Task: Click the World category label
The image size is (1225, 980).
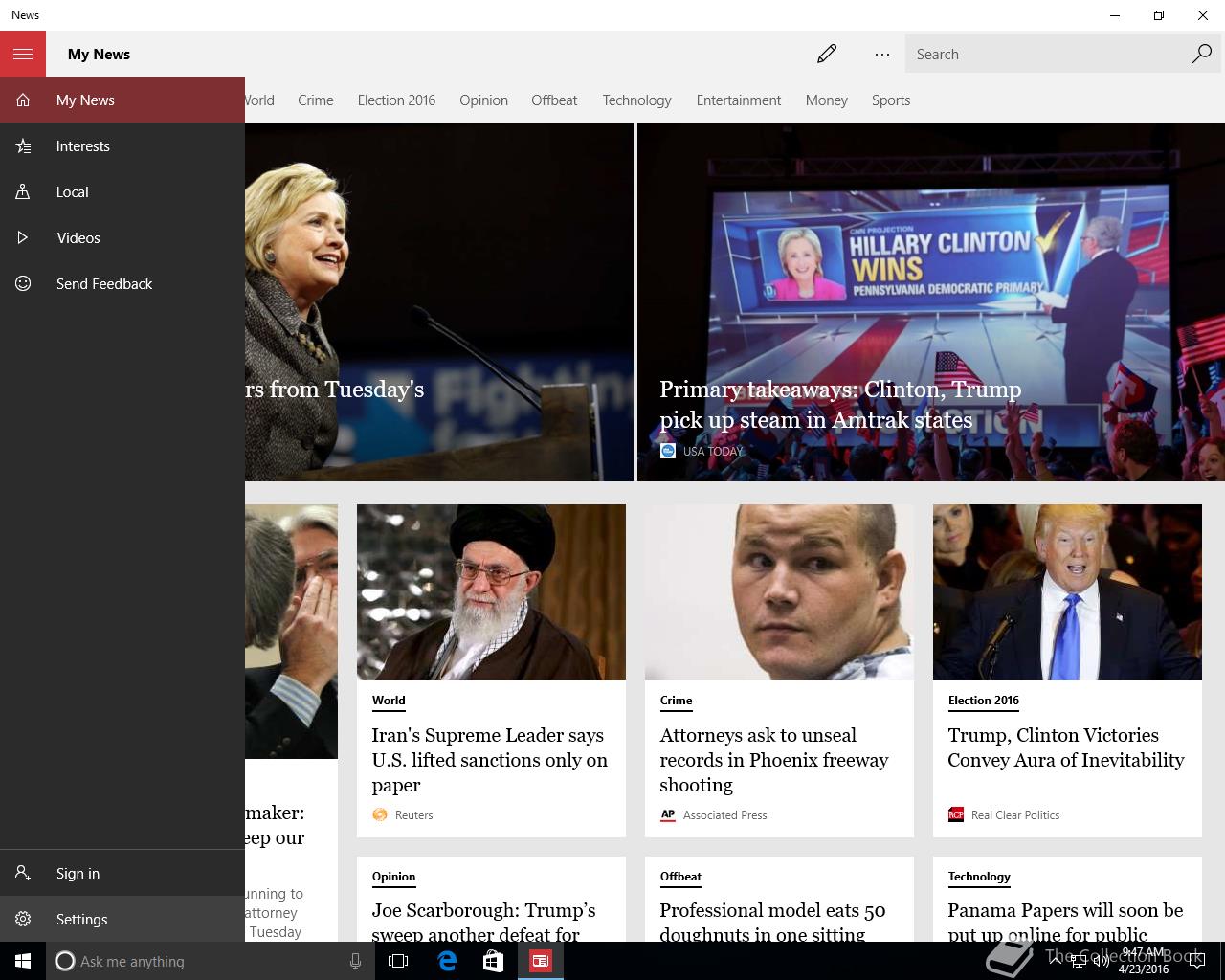Action: tap(389, 701)
